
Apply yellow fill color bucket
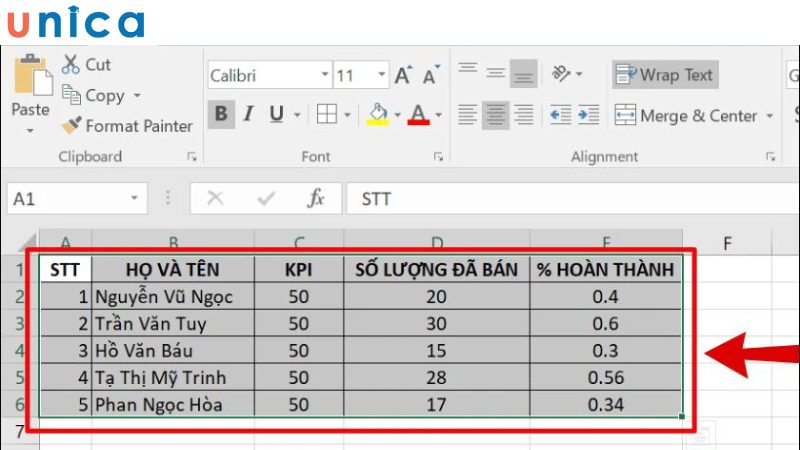(378, 114)
